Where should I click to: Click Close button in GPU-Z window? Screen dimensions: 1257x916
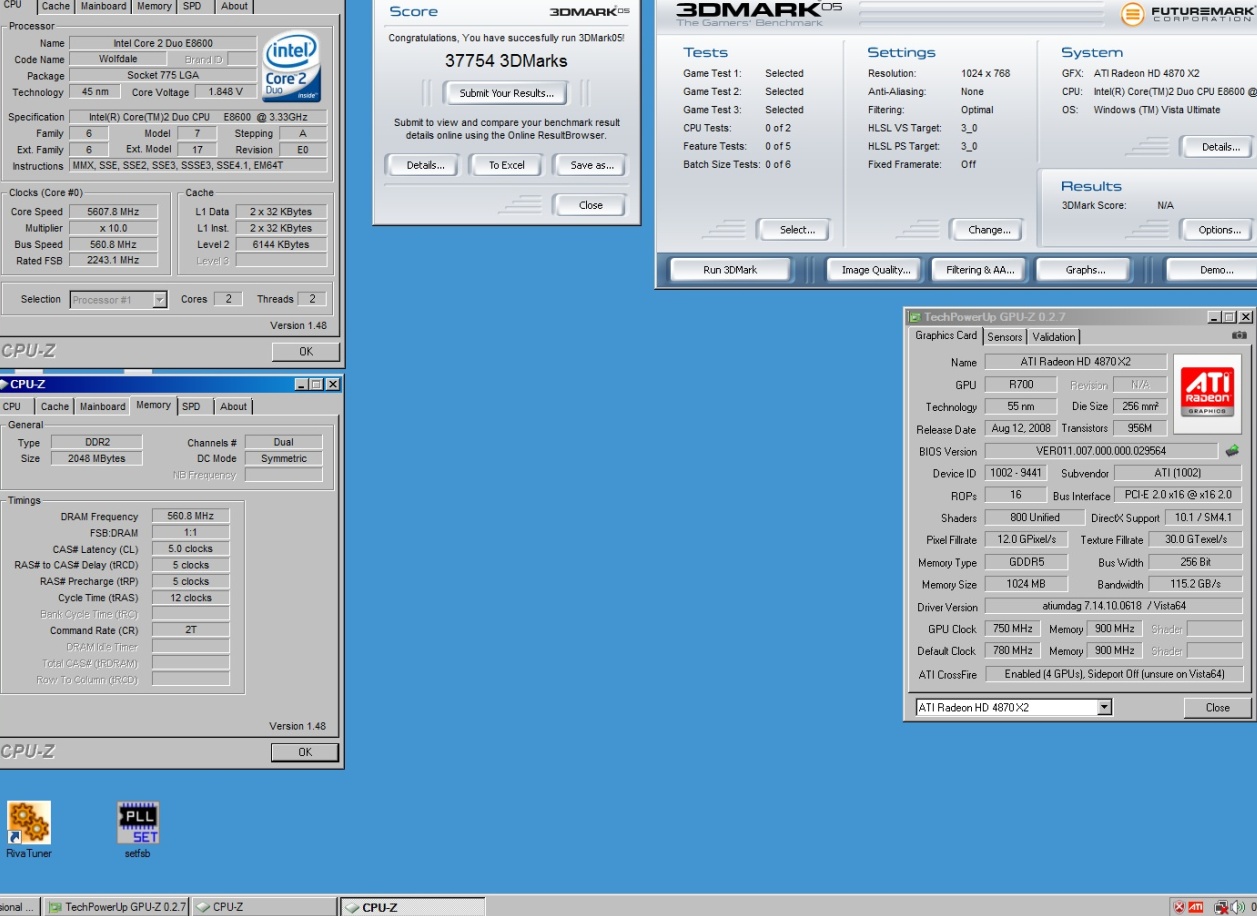[1217, 707]
